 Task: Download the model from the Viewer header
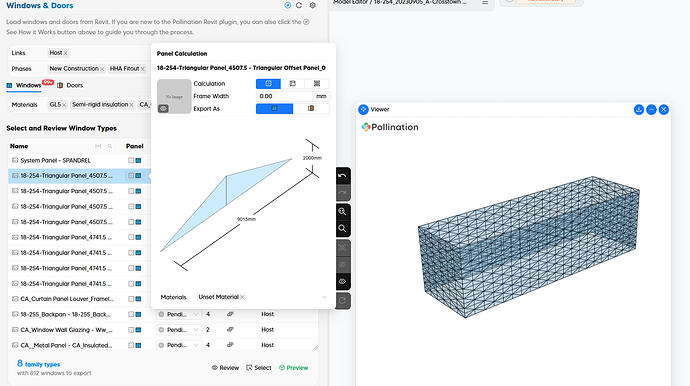tap(639, 110)
